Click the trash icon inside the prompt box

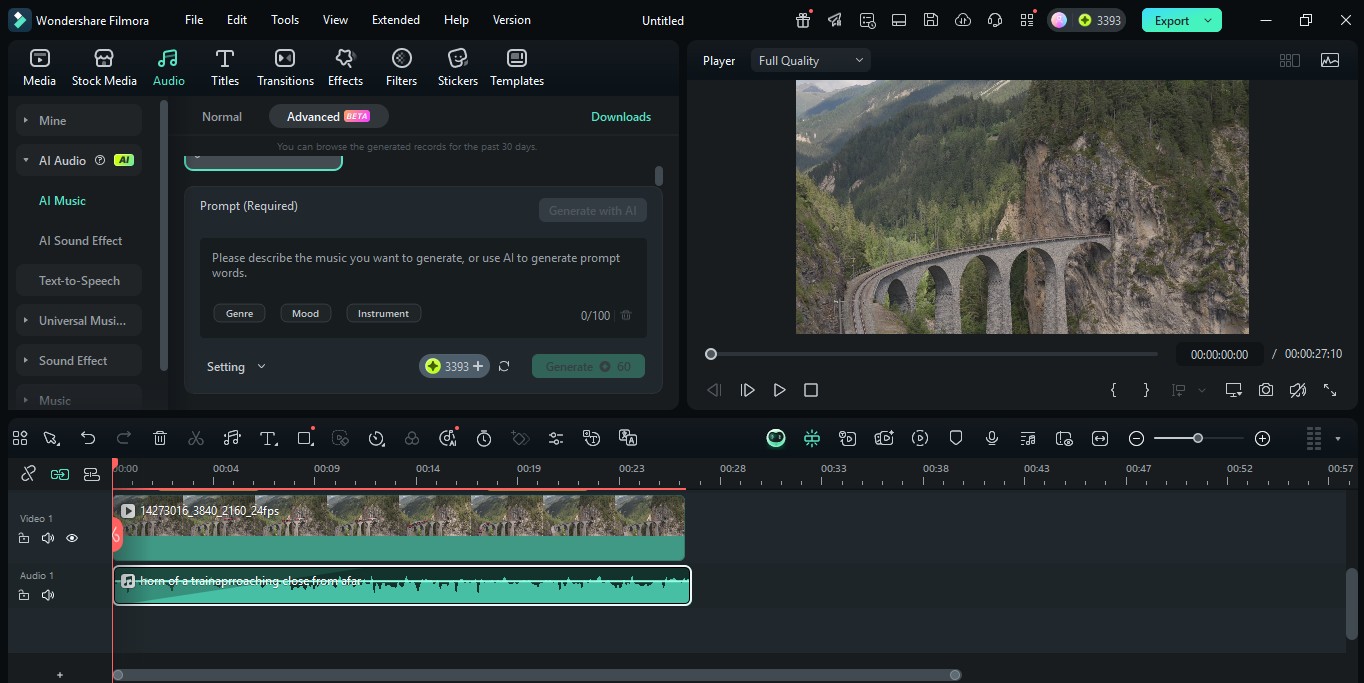(626, 315)
